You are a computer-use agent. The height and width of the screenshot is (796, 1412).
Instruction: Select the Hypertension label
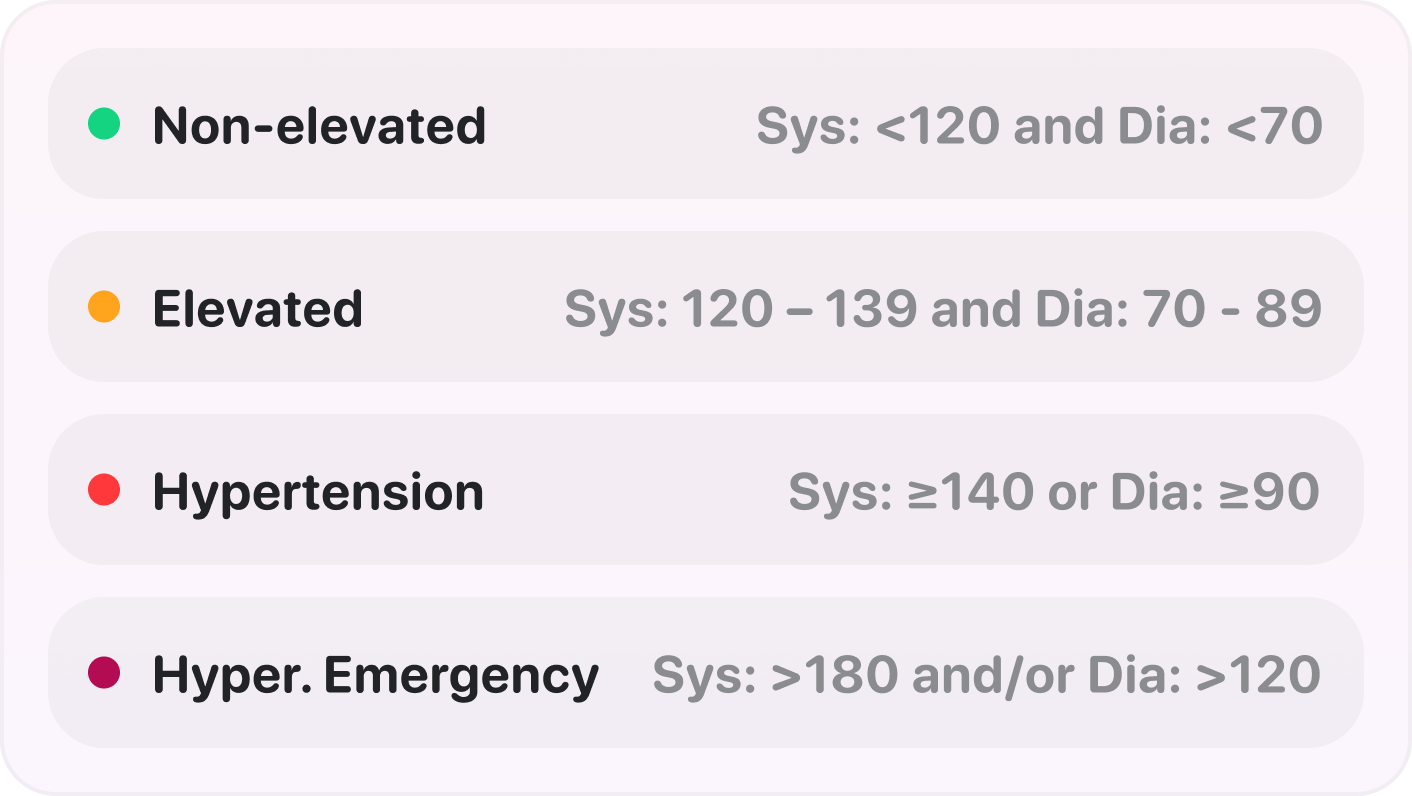pyautogui.click(x=318, y=493)
